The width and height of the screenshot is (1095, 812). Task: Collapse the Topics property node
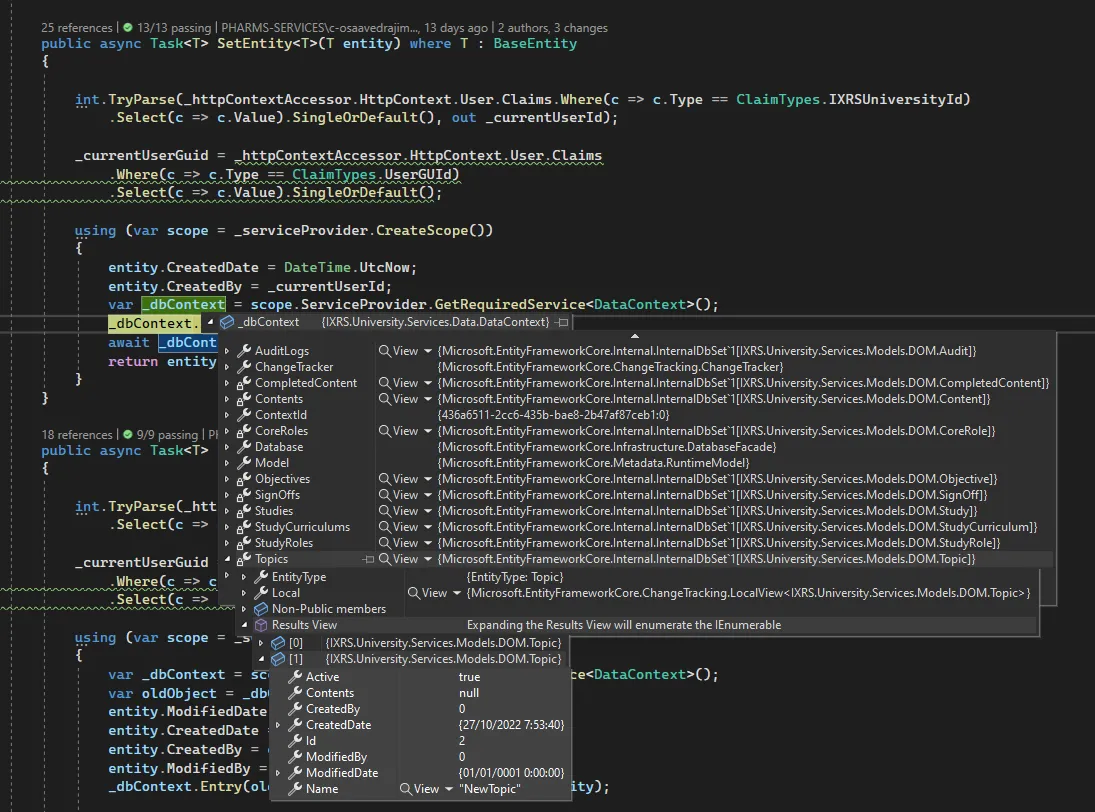click(228, 559)
